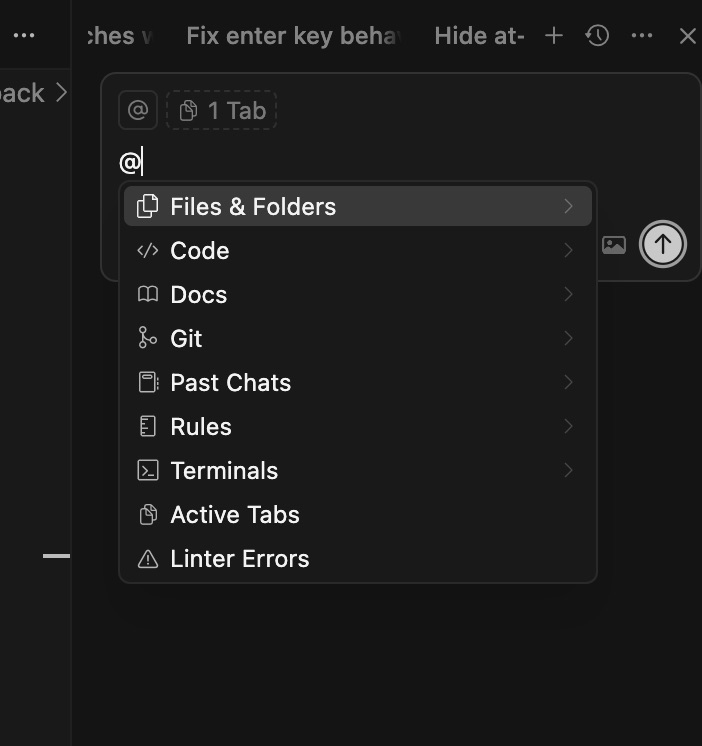Choose Linter Errors warning item
702x746 pixels.
pos(240,559)
